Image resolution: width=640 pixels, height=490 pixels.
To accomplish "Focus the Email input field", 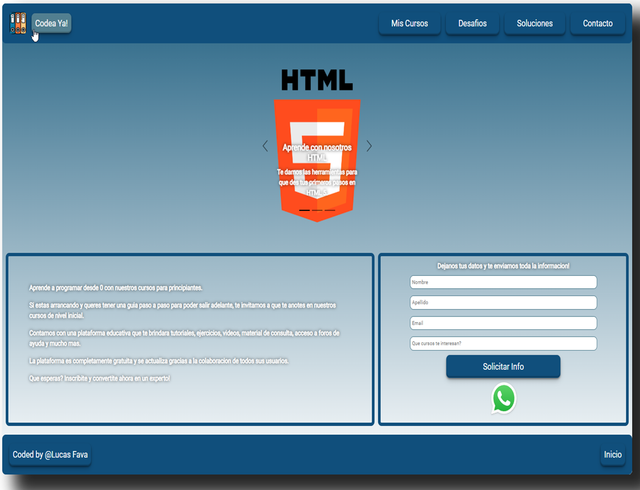I will [503, 323].
